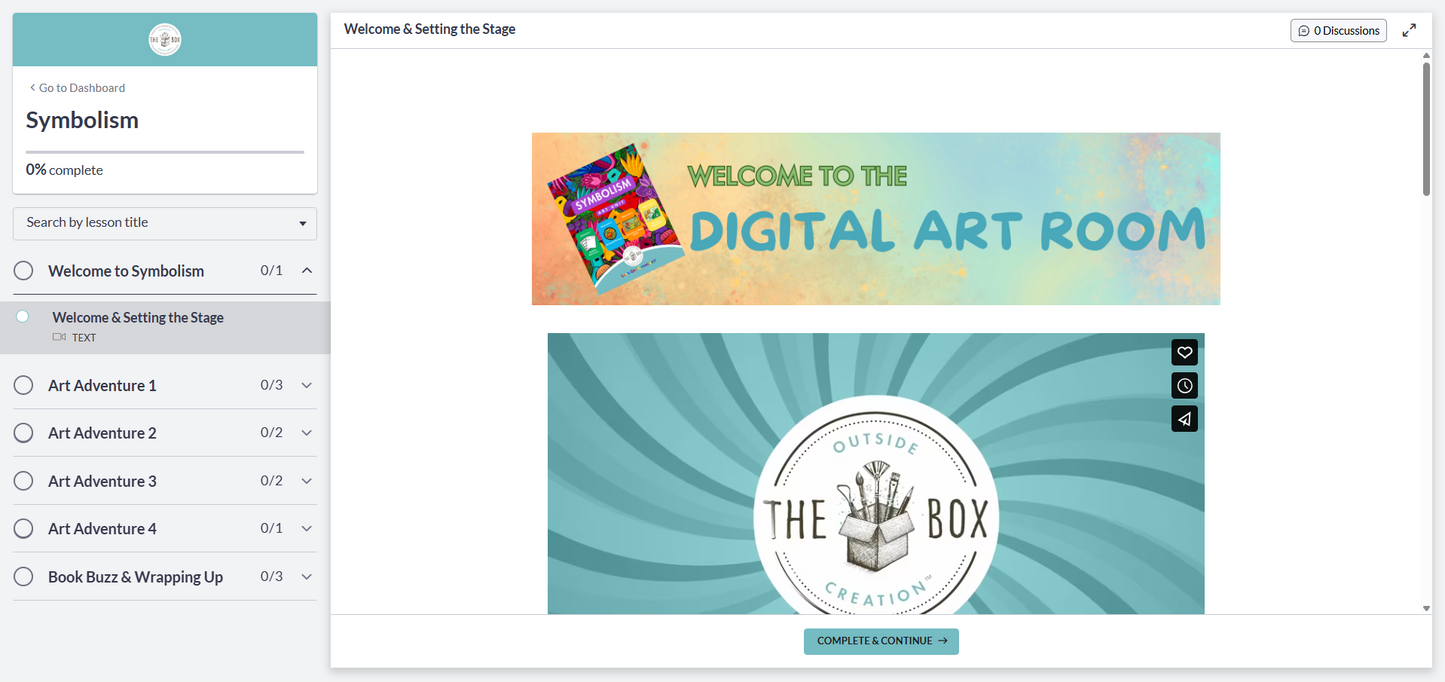Like the video using the heart icon
Image resolution: width=1445 pixels, height=682 pixels.
point(1184,352)
